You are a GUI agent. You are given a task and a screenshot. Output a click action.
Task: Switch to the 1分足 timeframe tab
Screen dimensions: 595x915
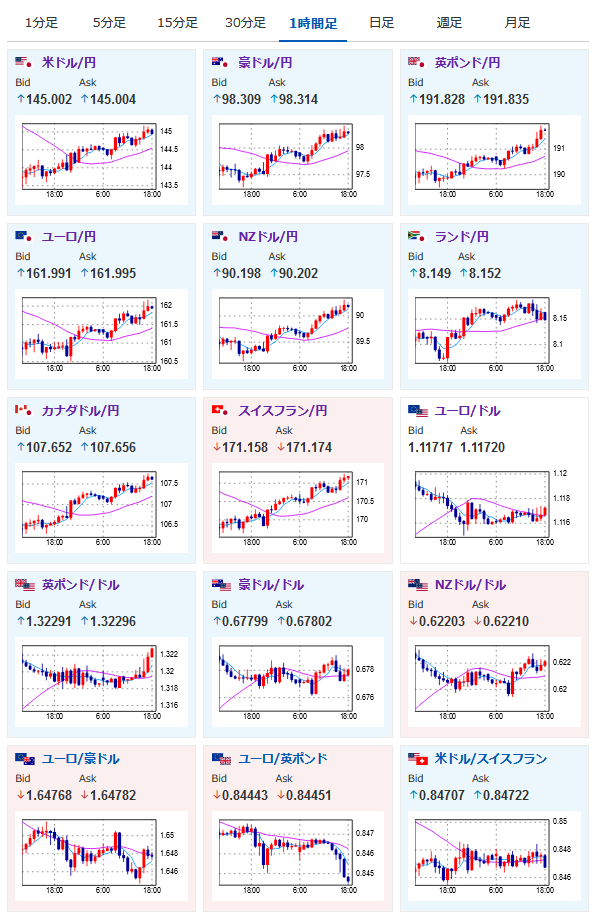pyautogui.click(x=41, y=23)
